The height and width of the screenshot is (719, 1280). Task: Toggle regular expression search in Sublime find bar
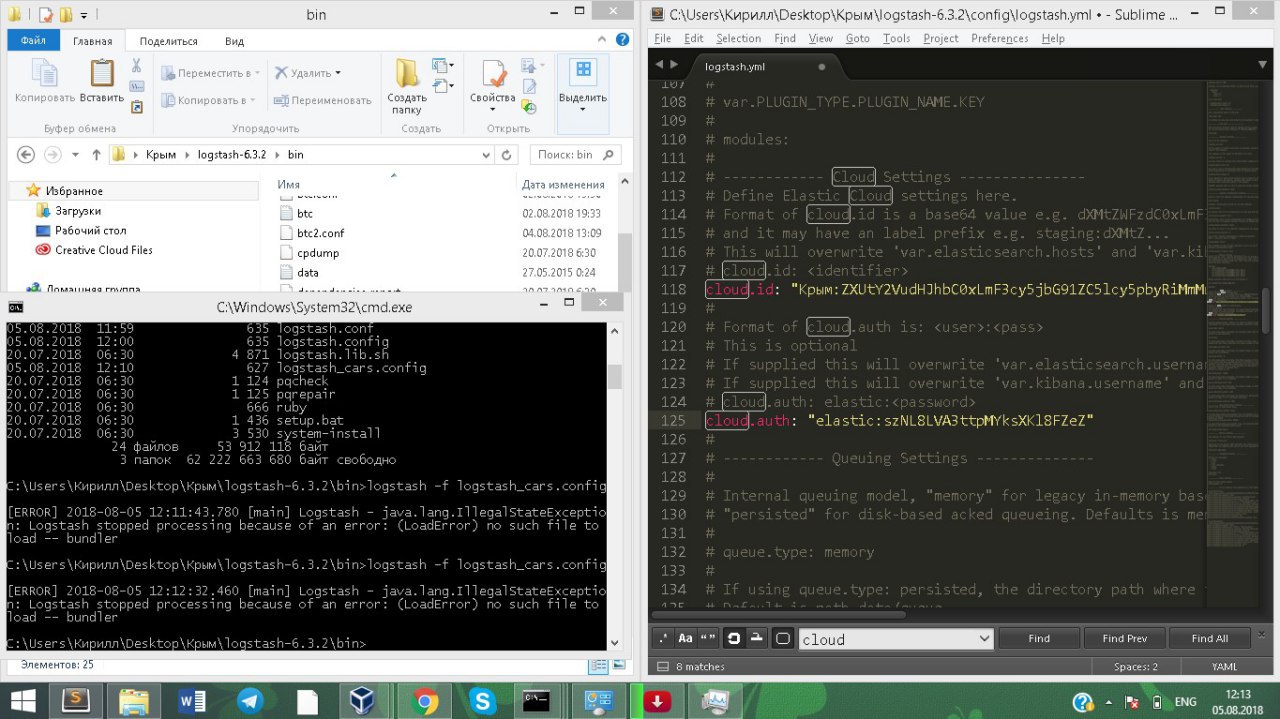pyautogui.click(x=664, y=638)
